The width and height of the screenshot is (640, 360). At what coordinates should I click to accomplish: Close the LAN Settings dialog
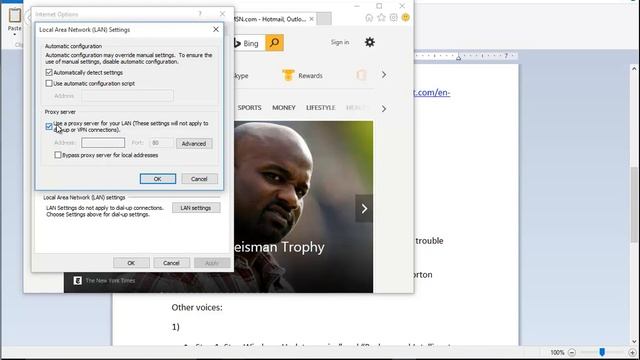(x=216, y=29)
